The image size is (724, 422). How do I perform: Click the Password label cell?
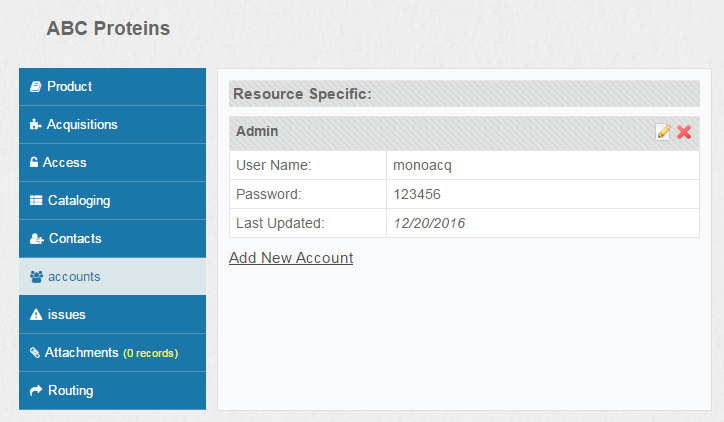308,194
